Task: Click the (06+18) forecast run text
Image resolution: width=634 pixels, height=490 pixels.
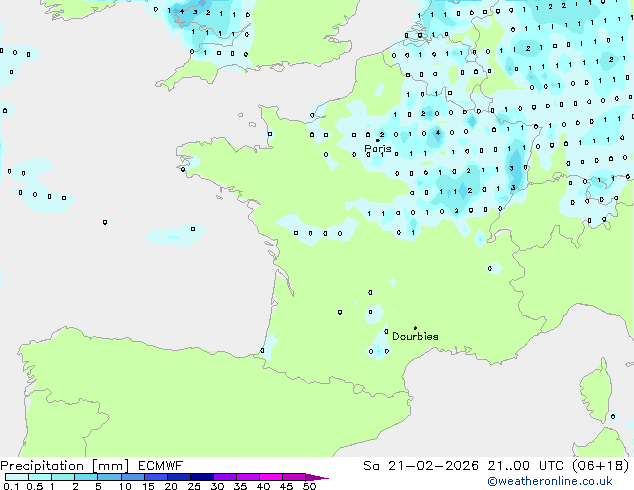Action: 600,466
